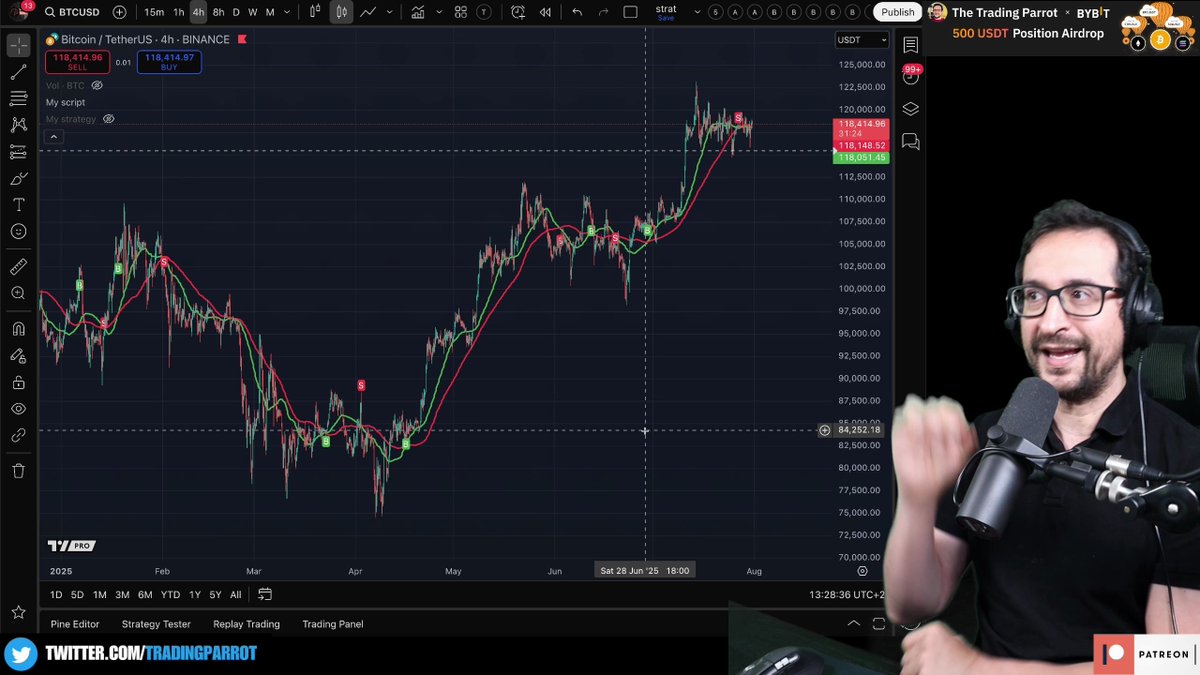Click the trash remove drawings icon
Image resolution: width=1200 pixels, height=675 pixels.
click(18, 471)
